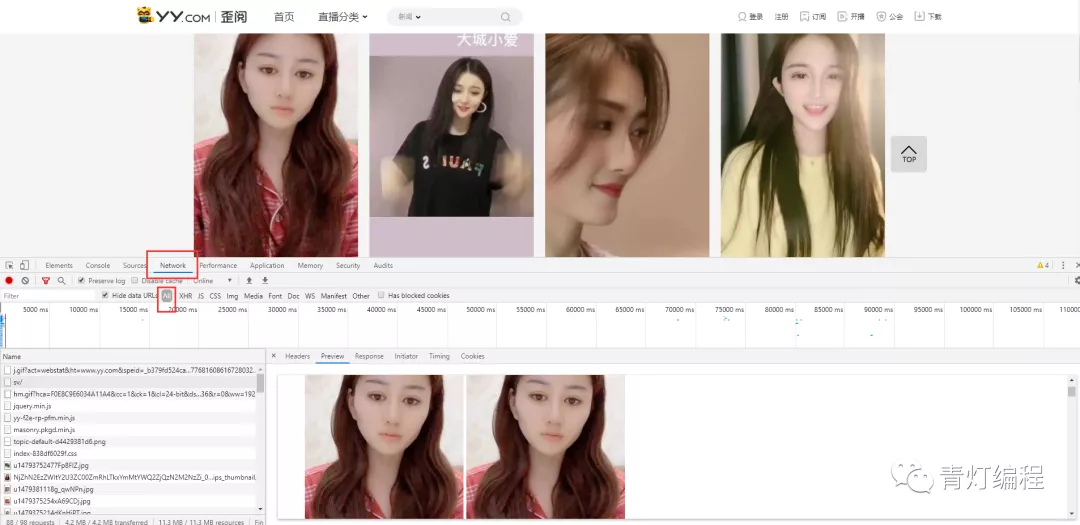Show the request Timing tab
Viewport: 1080px width, 525px height.
(x=439, y=356)
